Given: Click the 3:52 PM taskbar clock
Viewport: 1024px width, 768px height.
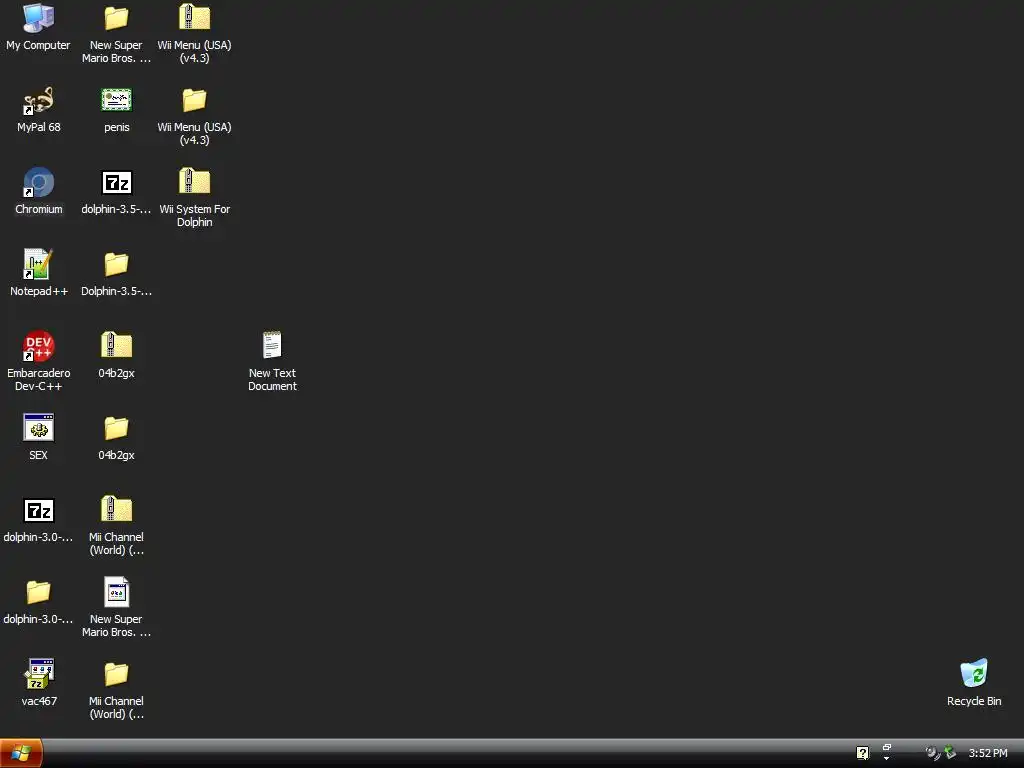Looking at the screenshot, I should [x=987, y=754].
